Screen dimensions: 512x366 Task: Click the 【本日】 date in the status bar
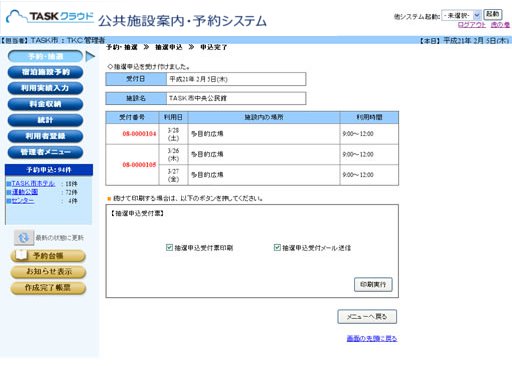464,41
